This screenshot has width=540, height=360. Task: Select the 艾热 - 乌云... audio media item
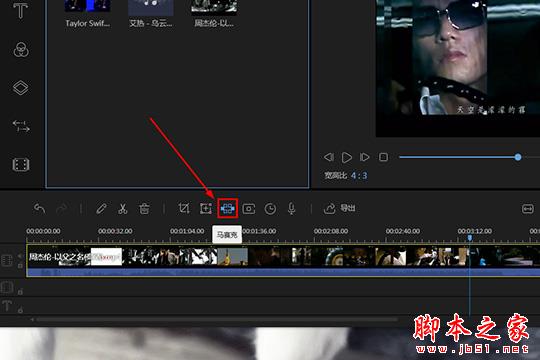(x=150, y=14)
